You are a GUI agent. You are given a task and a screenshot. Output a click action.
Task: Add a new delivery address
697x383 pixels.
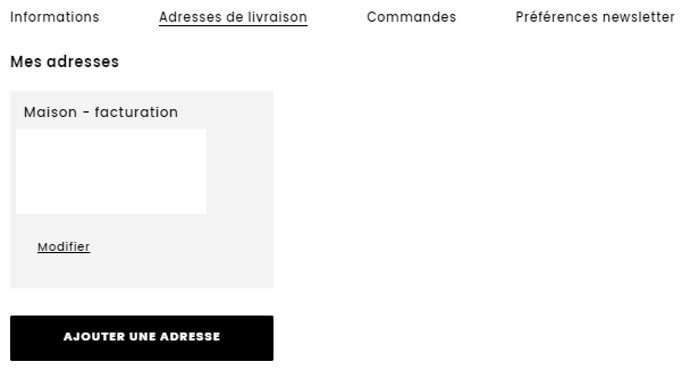(x=142, y=338)
